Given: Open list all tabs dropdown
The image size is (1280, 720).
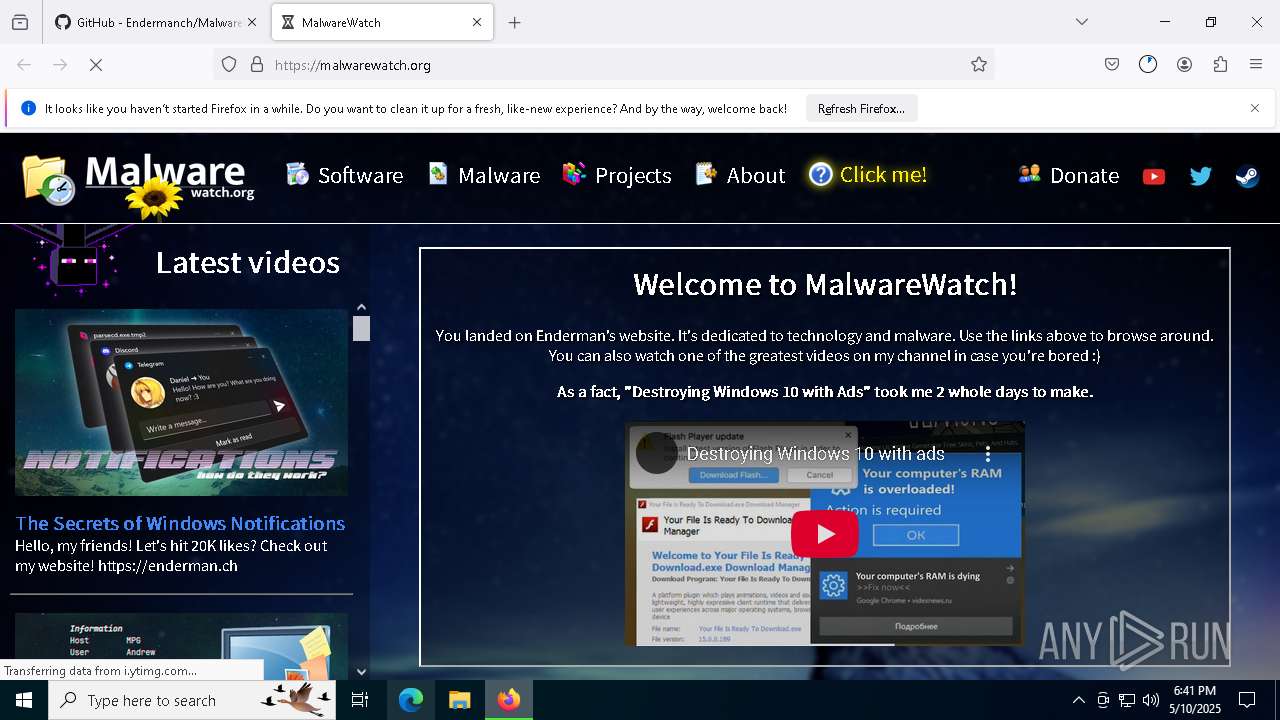Looking at the screenshot, I should (x=1082, y=22).
